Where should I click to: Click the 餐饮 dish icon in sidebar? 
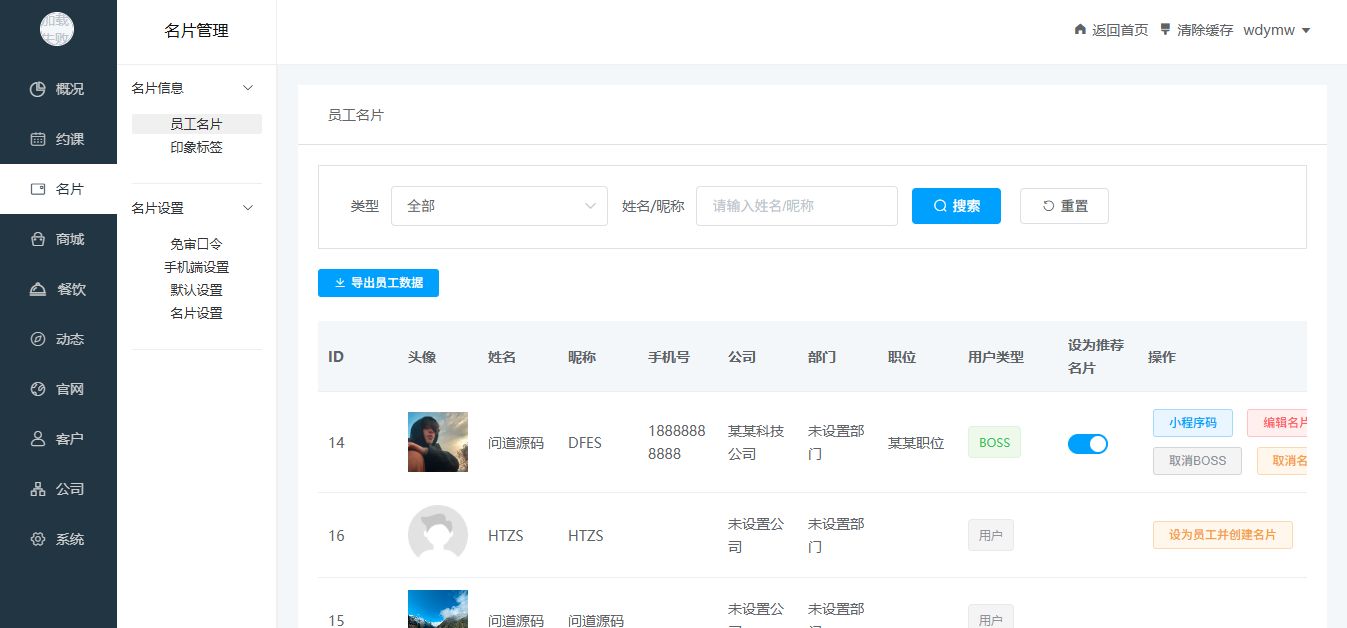38,289
